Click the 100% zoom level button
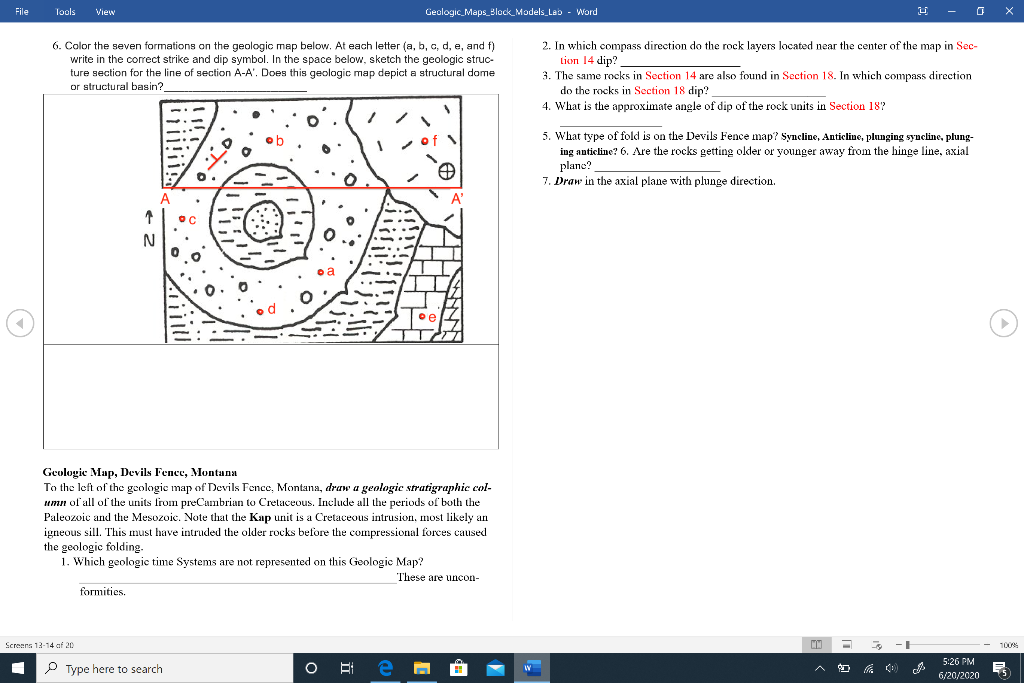The image size is (1024, 683). (x=1008, y=644)
